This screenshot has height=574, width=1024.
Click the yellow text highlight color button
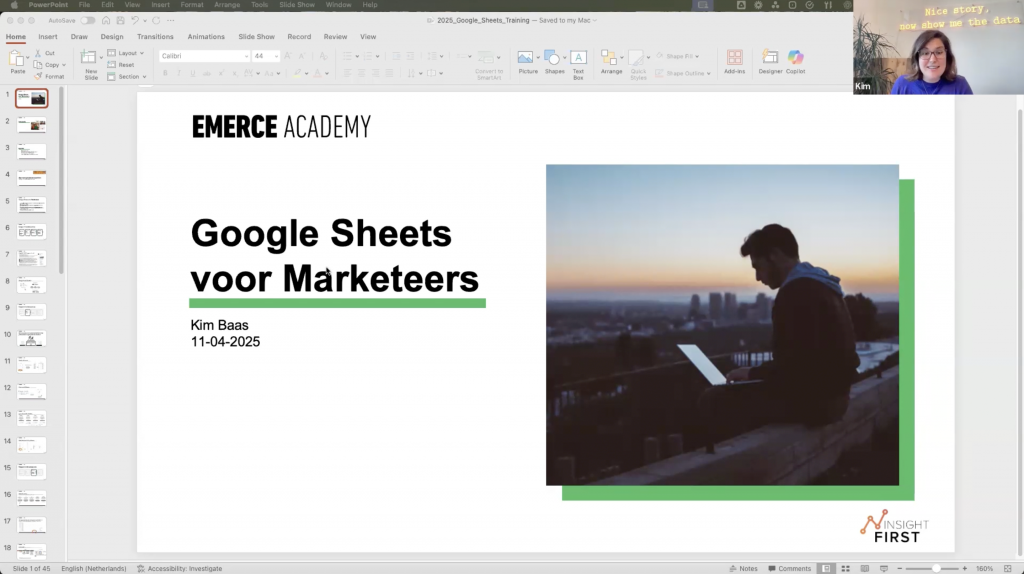pos(297,73)
